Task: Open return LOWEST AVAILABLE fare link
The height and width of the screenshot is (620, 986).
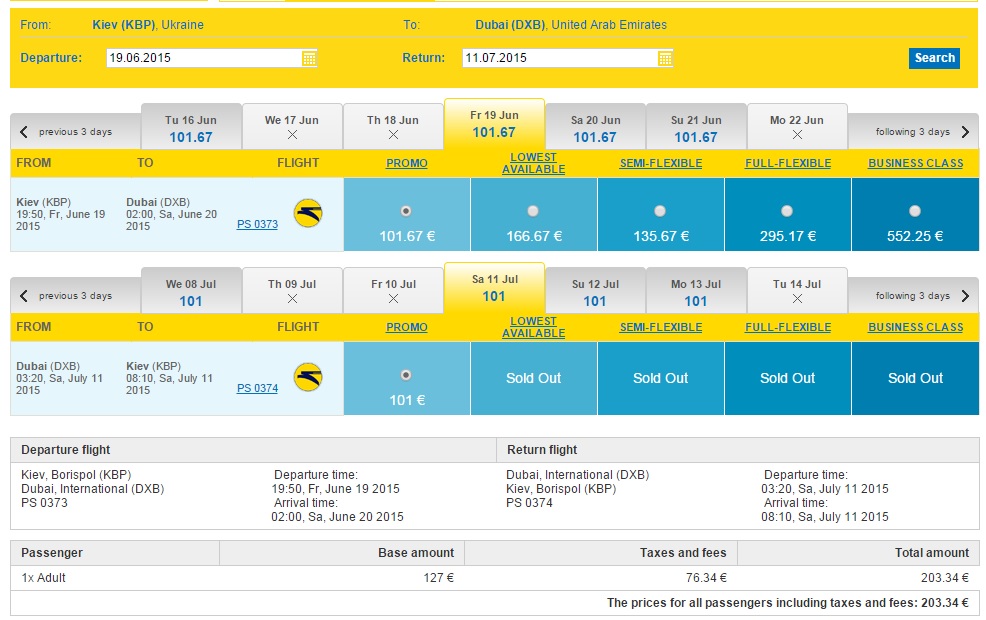Action: pyautogui.click(x=533, y=328)
